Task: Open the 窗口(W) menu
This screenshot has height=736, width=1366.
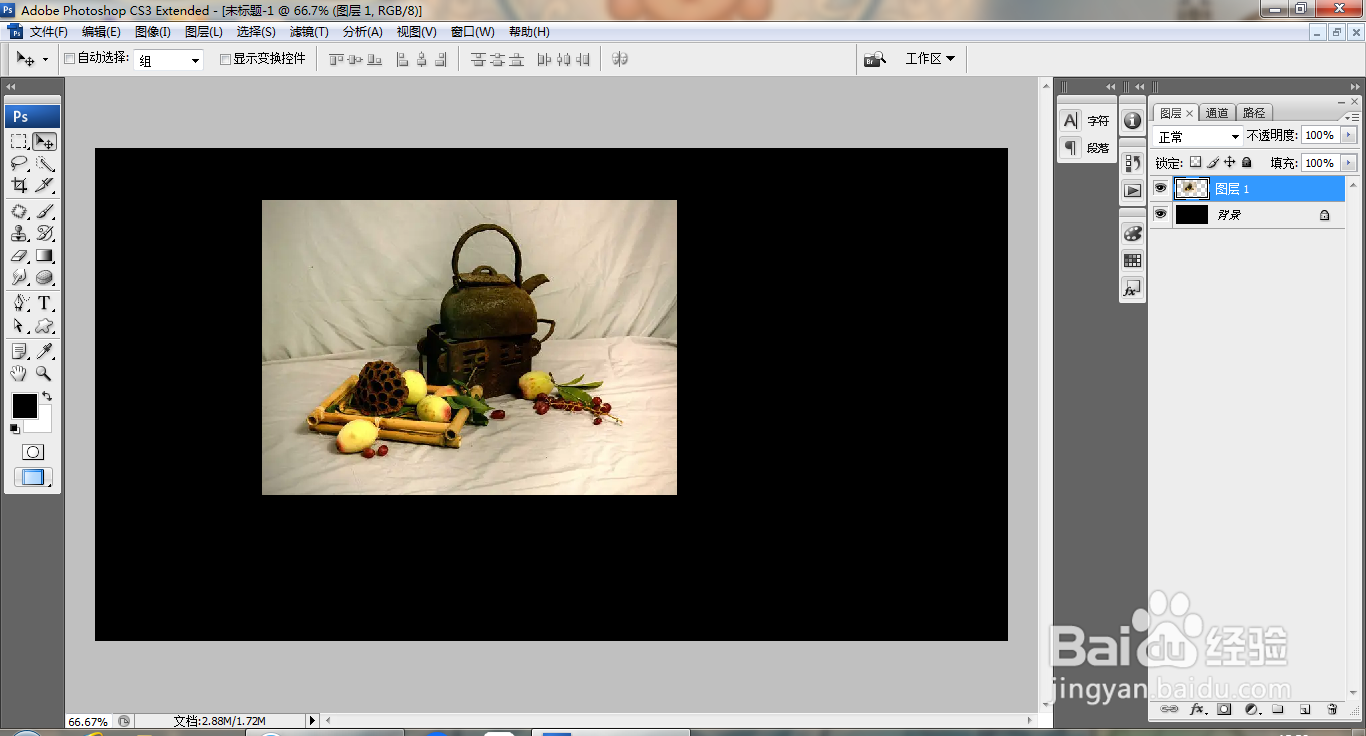Action: coord(473,32)
